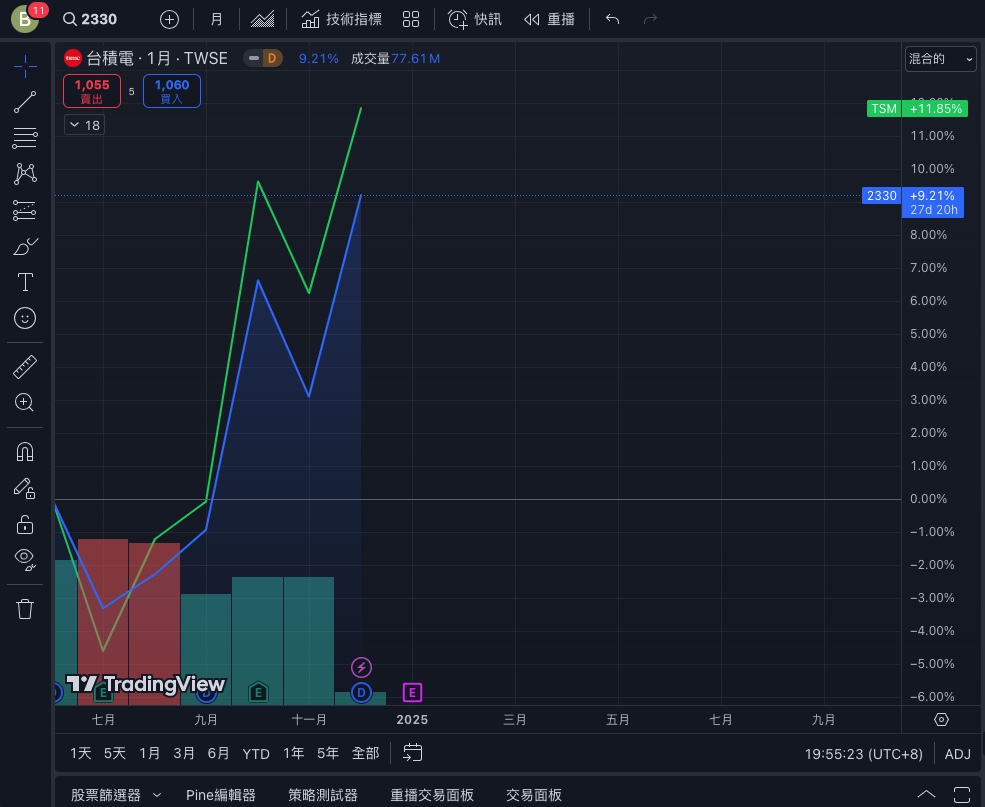Set range to 5天

point(115,753)
